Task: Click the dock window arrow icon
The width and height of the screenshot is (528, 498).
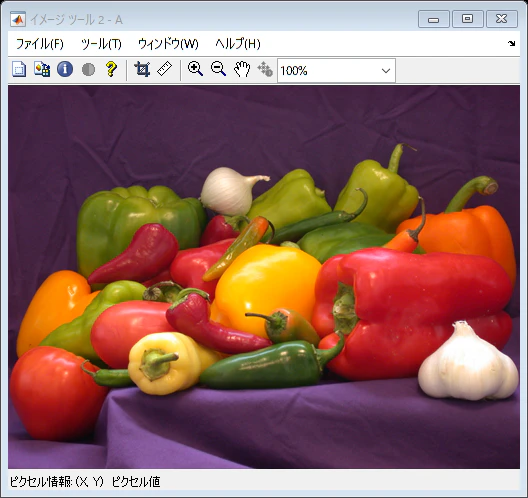Action: click(512, 43)
